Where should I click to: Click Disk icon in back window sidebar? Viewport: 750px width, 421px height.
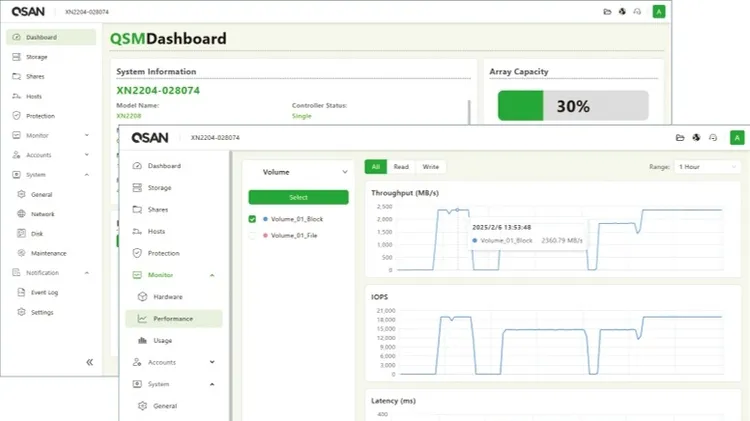click(x=22, y=233)
